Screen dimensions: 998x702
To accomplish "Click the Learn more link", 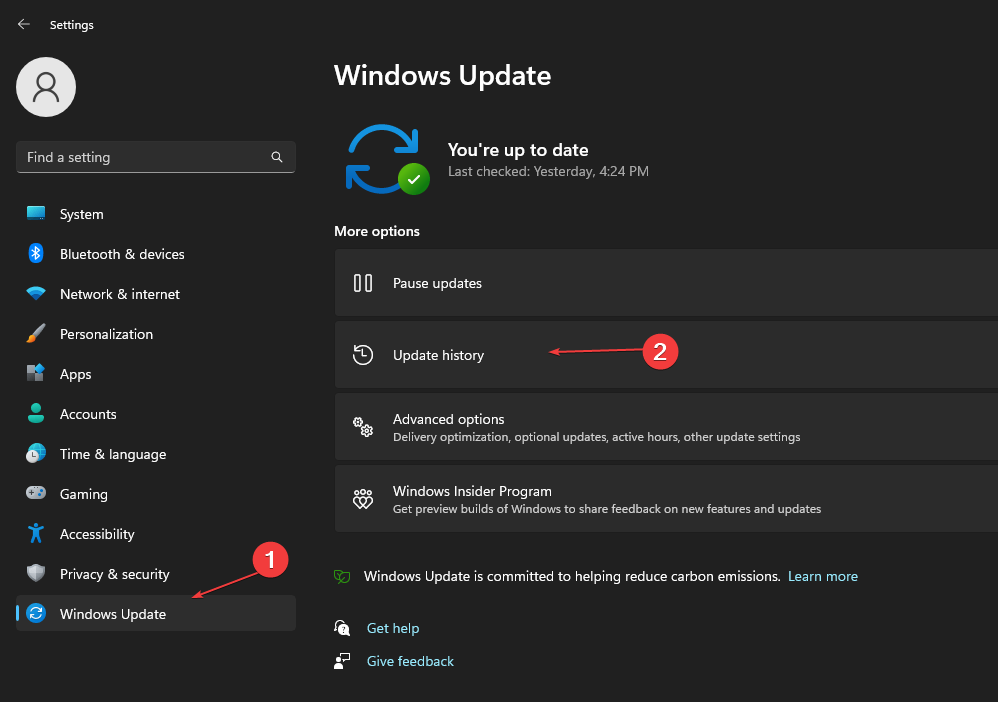I will pos(822,576).
